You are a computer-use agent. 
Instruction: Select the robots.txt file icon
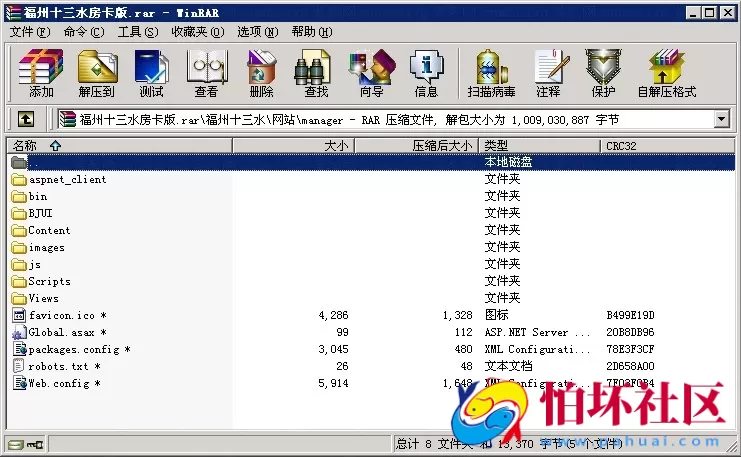[x=18, y=366]
